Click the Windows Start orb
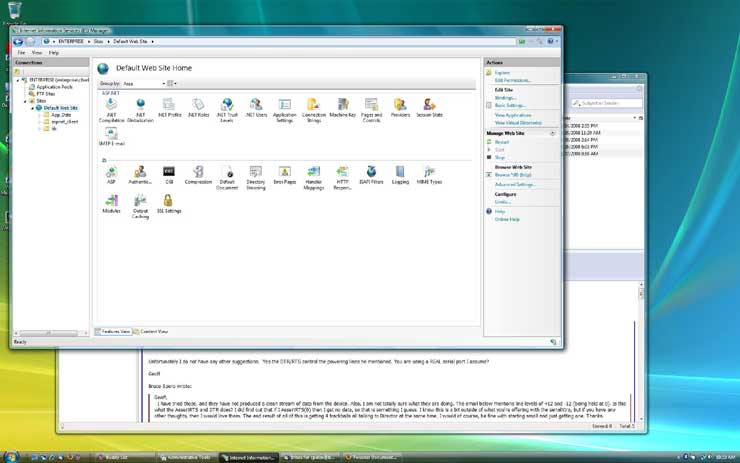 (11, 456)
